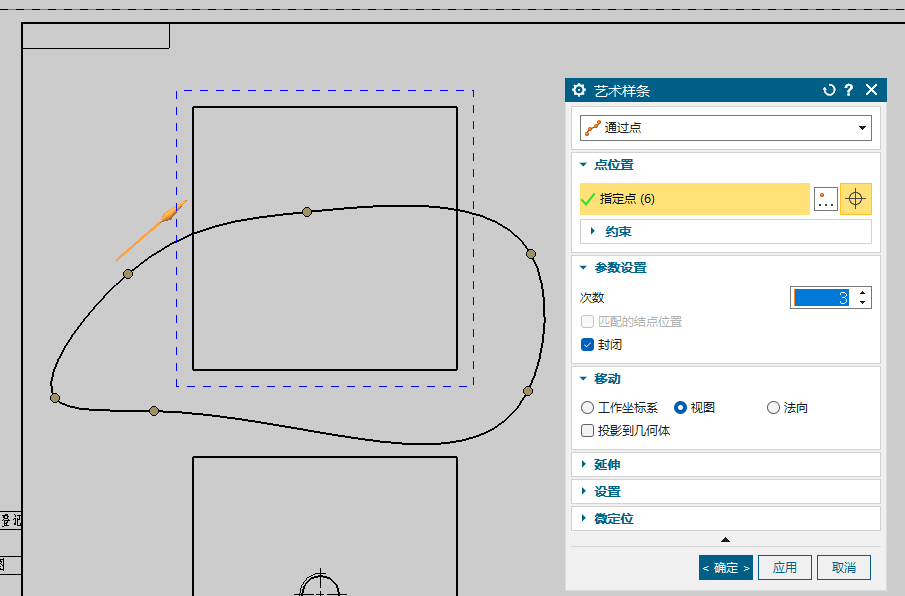Reset the 艺术样条 dialog with the reset icon

pos(829,90)
